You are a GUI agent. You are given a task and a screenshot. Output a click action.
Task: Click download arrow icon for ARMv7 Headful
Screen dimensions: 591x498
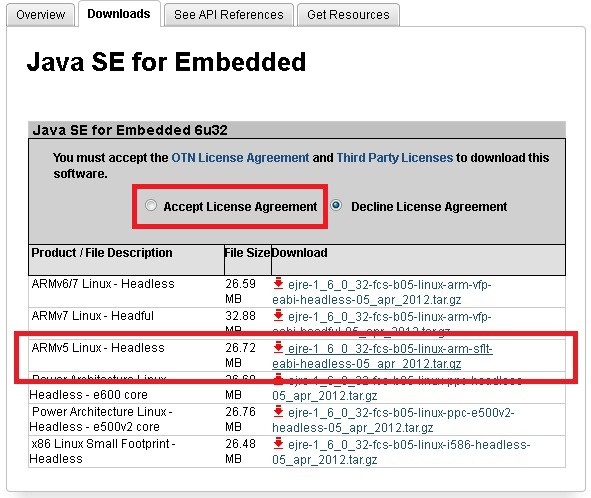pos(278,316)
